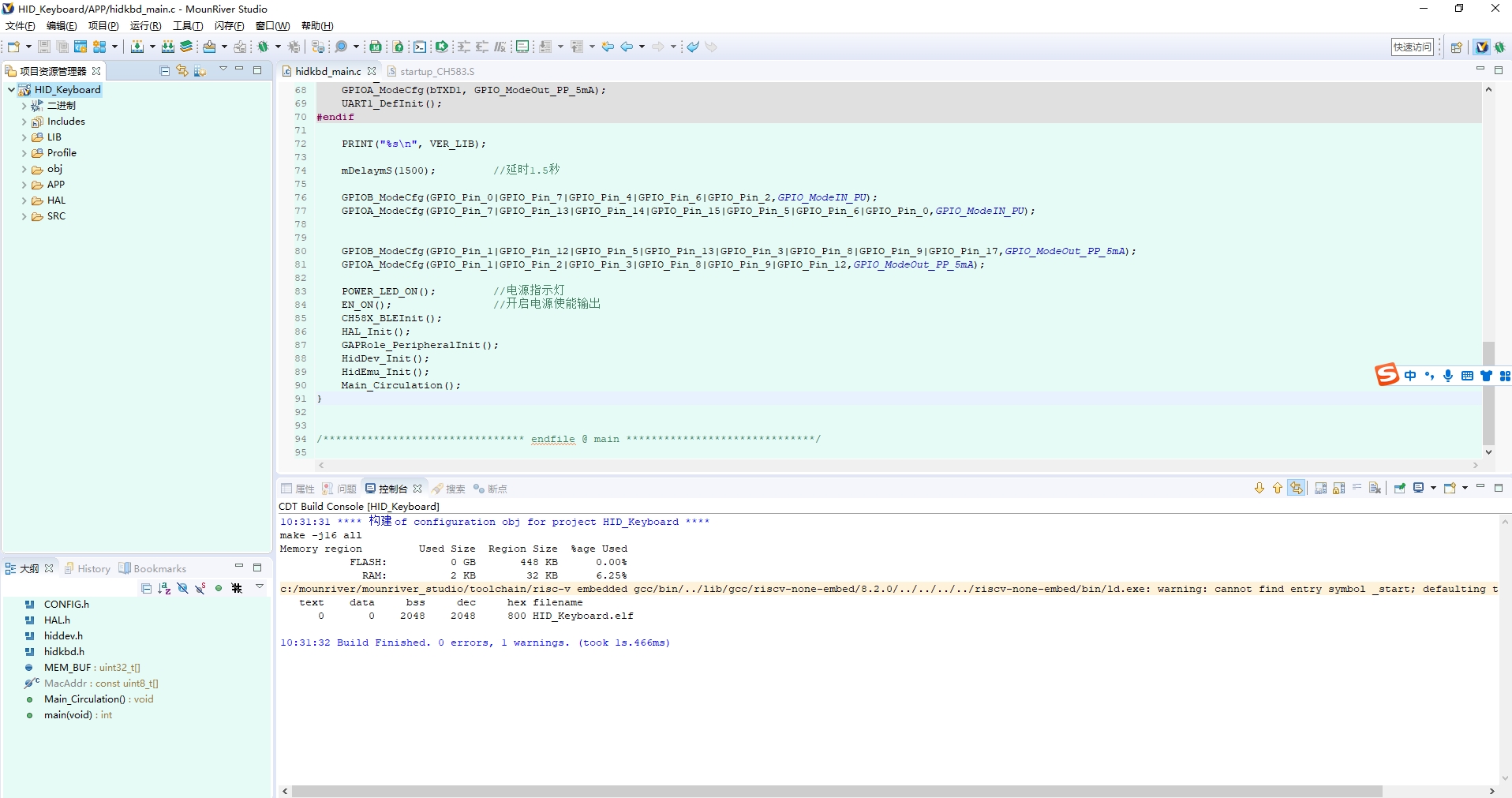Open the terminal toolbar icon
This screenshot has width=1512, height=798.
(x=420, y=47)
